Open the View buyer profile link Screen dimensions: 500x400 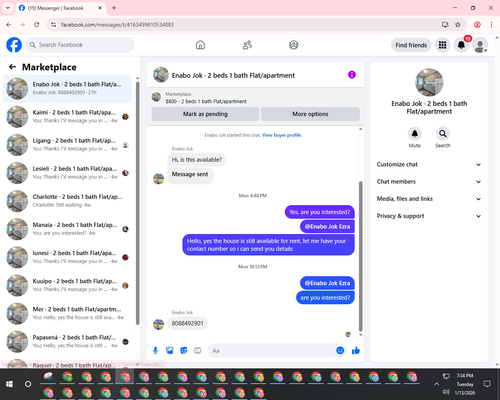tap(281, 135)
